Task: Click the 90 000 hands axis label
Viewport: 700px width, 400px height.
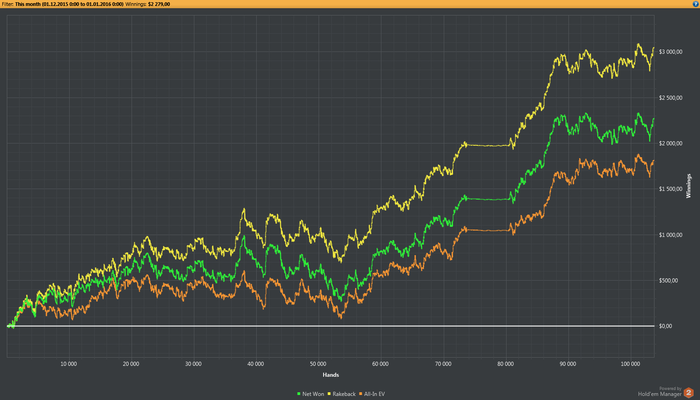Action: tap(568, 364)
